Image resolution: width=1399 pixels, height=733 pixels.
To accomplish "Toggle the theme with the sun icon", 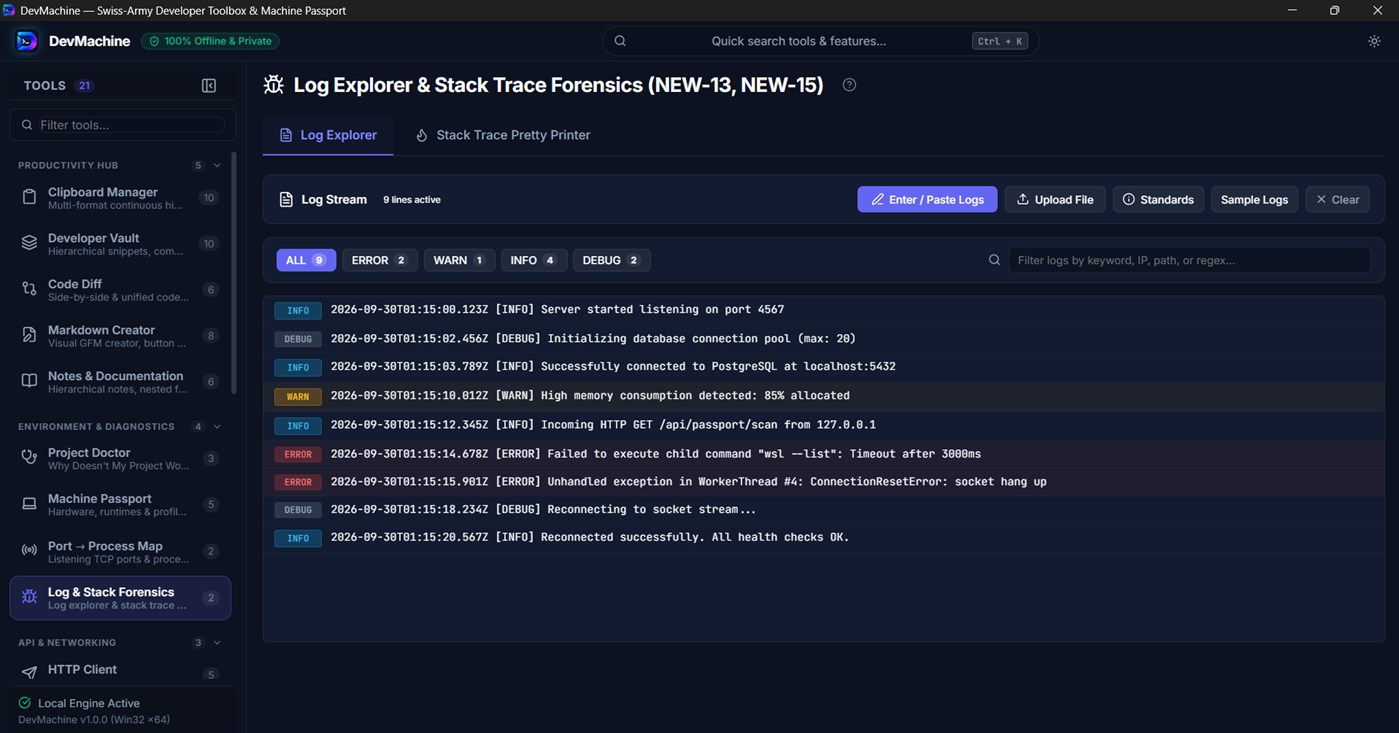I will pos(1374,41).
